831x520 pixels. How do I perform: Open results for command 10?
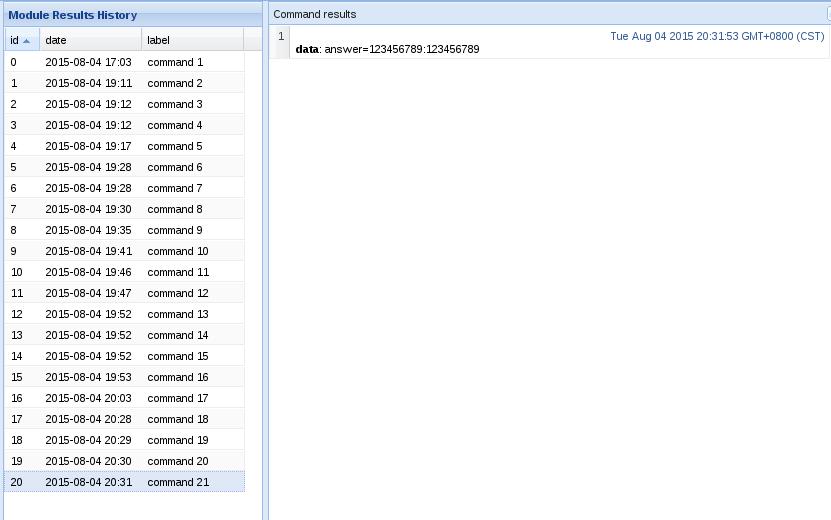click(177, 251)
